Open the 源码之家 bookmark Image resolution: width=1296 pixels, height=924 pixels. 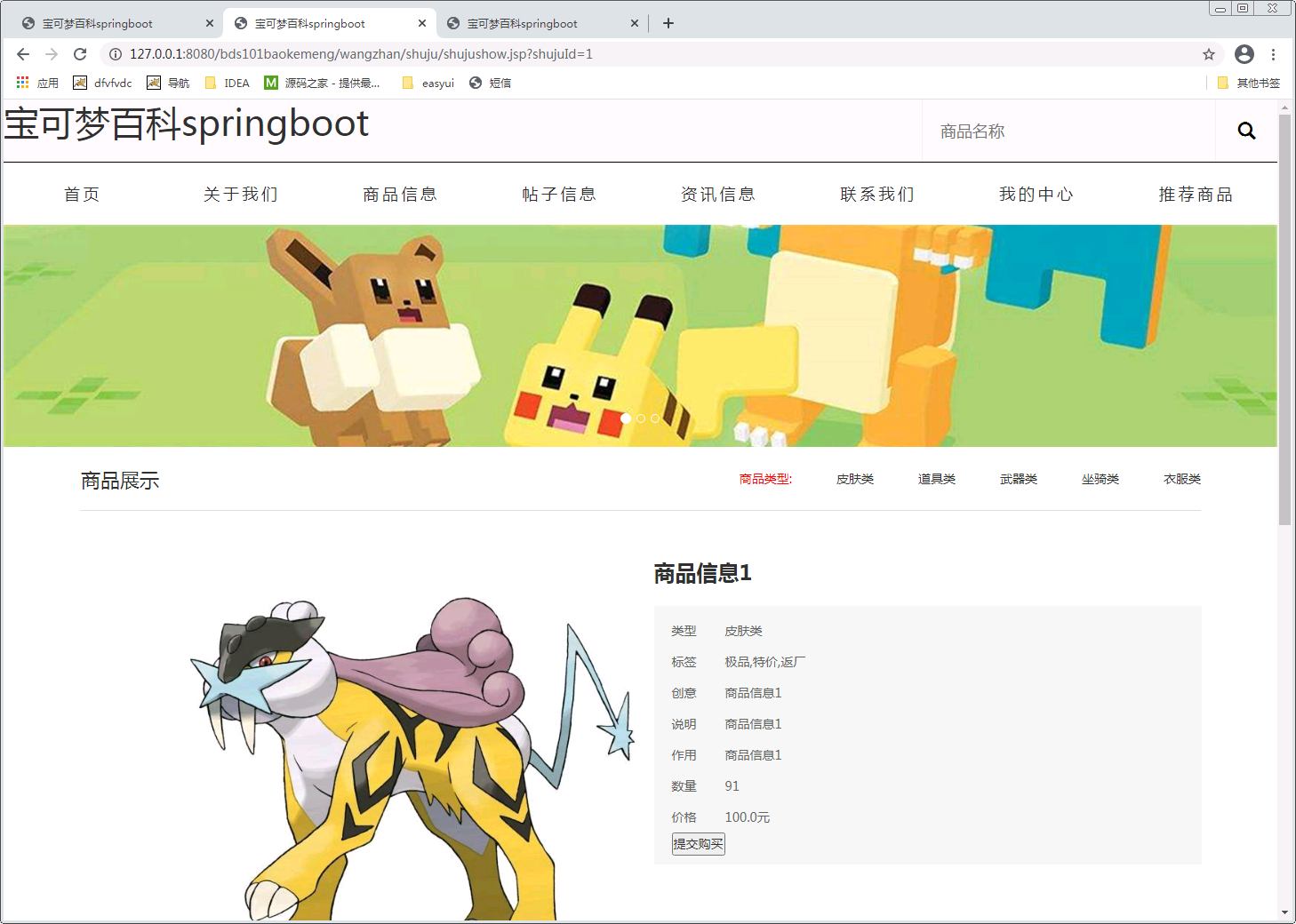pos(322,83)
